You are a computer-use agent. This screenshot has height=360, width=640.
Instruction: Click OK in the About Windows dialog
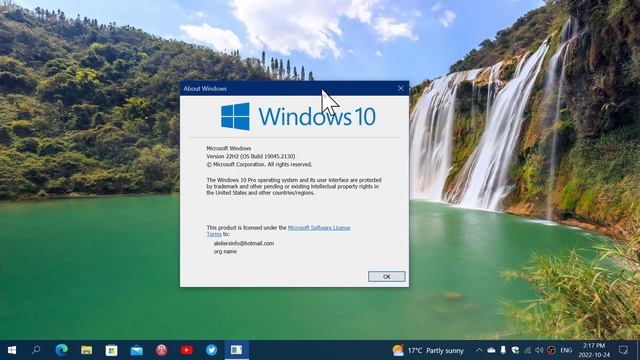tap(386, 276)
